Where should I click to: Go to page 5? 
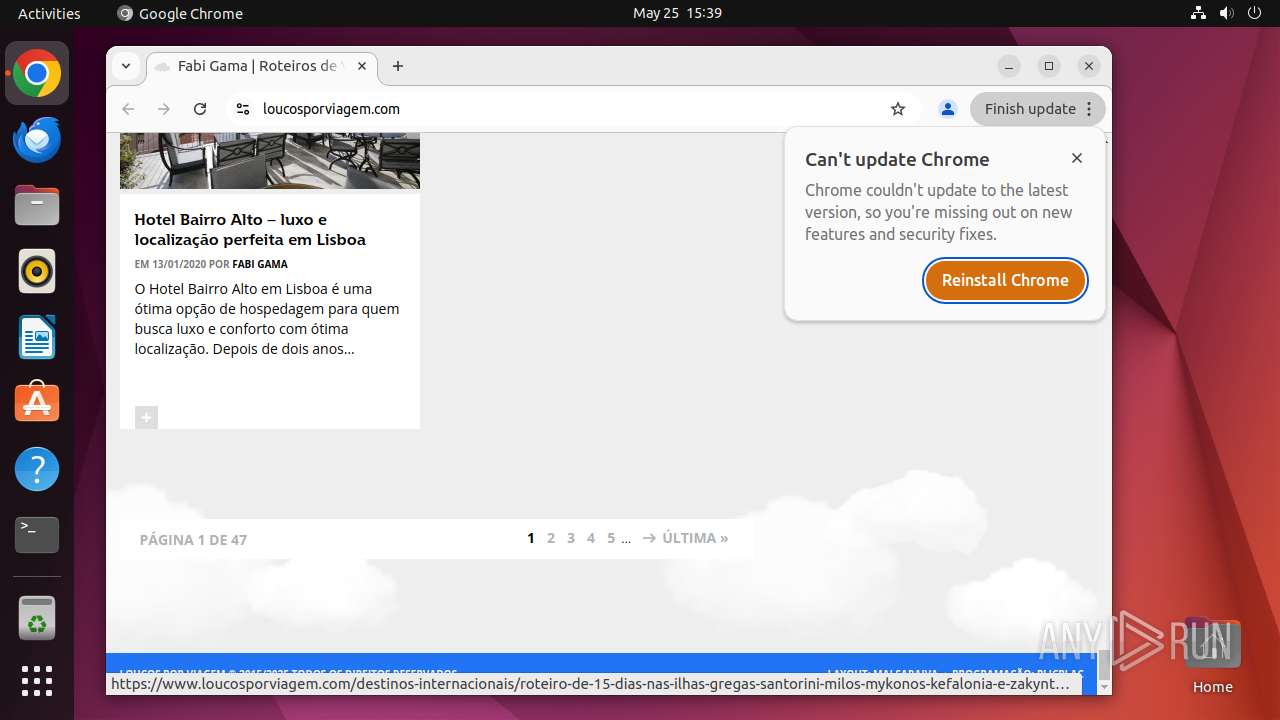(x=611, y=538)
